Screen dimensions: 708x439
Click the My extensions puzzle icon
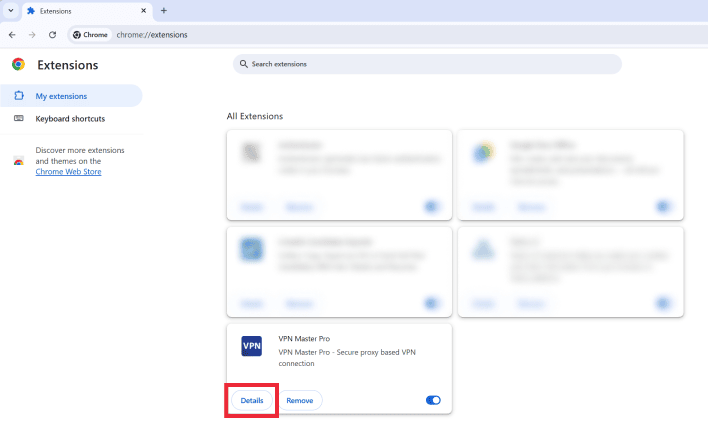pyautogui.click(x=19, y=96)
